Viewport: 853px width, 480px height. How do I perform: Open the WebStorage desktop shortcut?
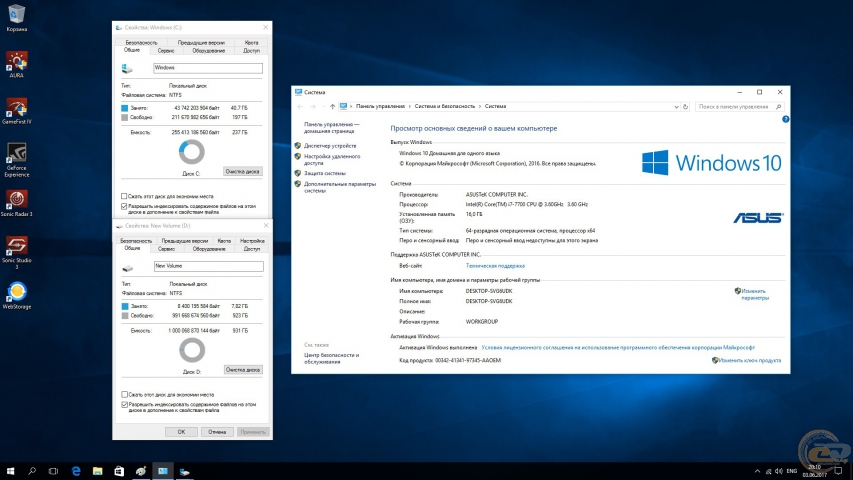[16, 296]
